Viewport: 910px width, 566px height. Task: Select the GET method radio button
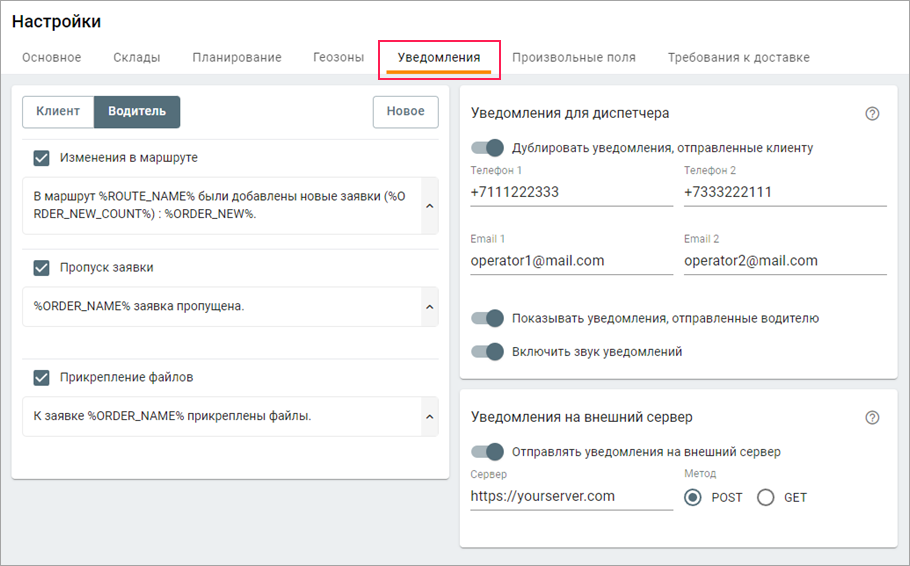765,497
